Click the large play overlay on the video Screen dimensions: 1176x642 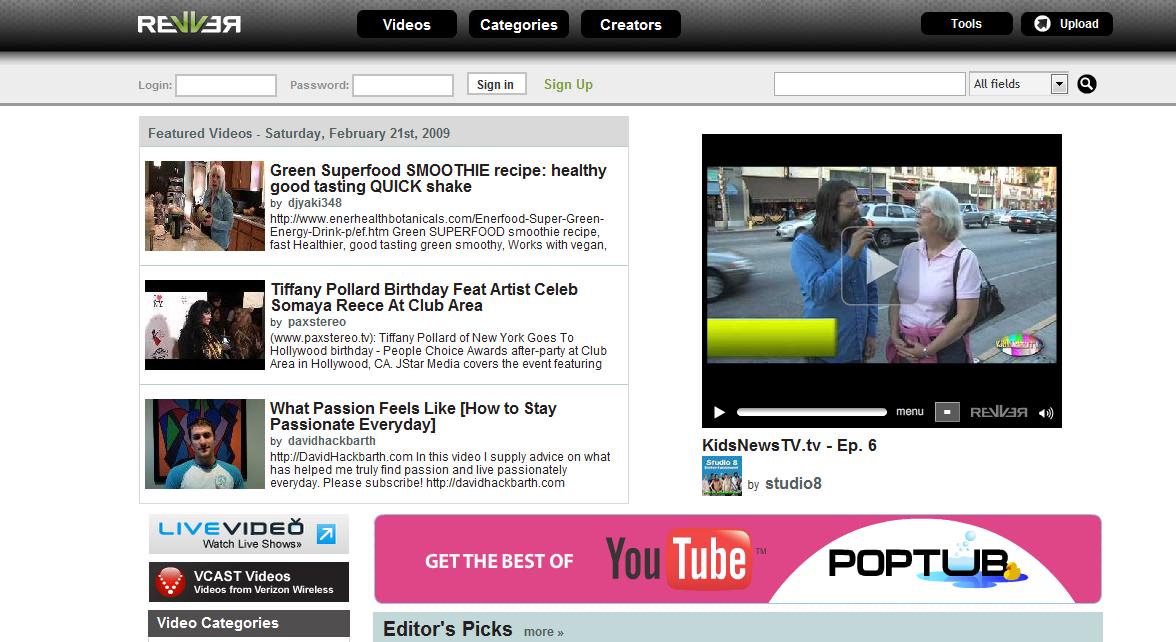point(881,266)
